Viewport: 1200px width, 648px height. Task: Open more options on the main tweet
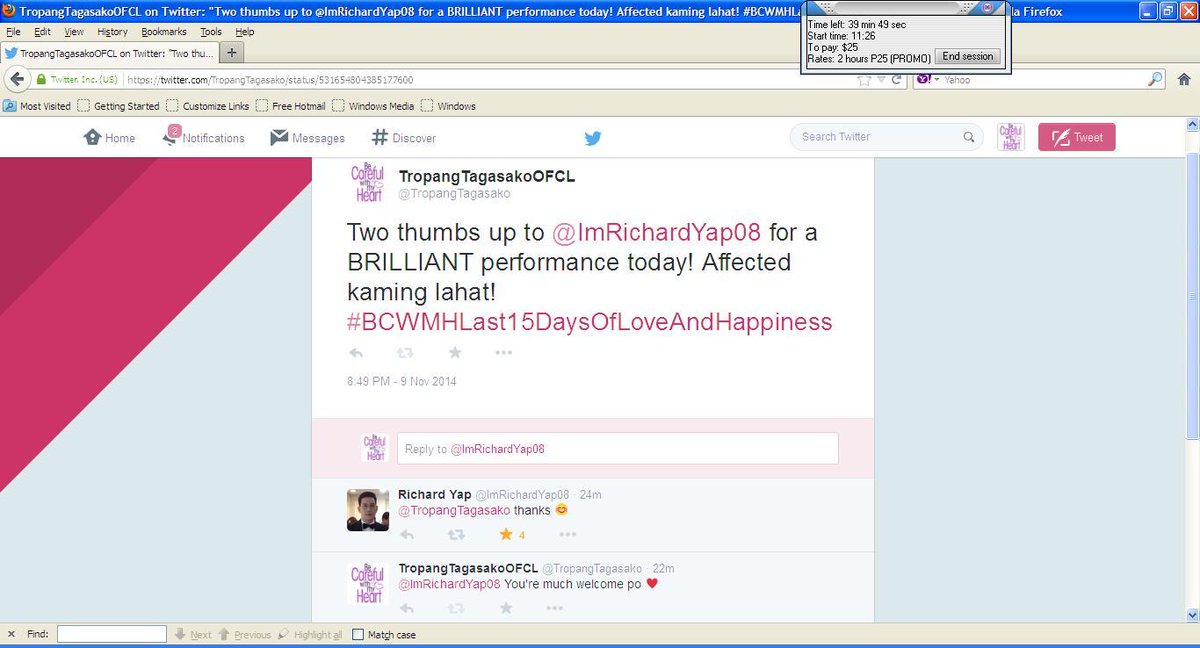pos(504,352)
